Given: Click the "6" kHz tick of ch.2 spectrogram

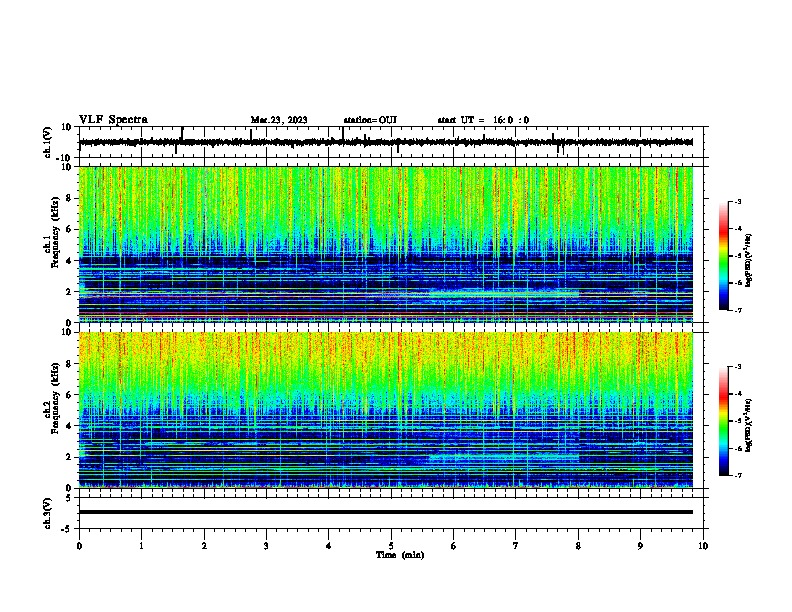Looking at the screenshot, I should pyautogui.click(x=69, y=395).
